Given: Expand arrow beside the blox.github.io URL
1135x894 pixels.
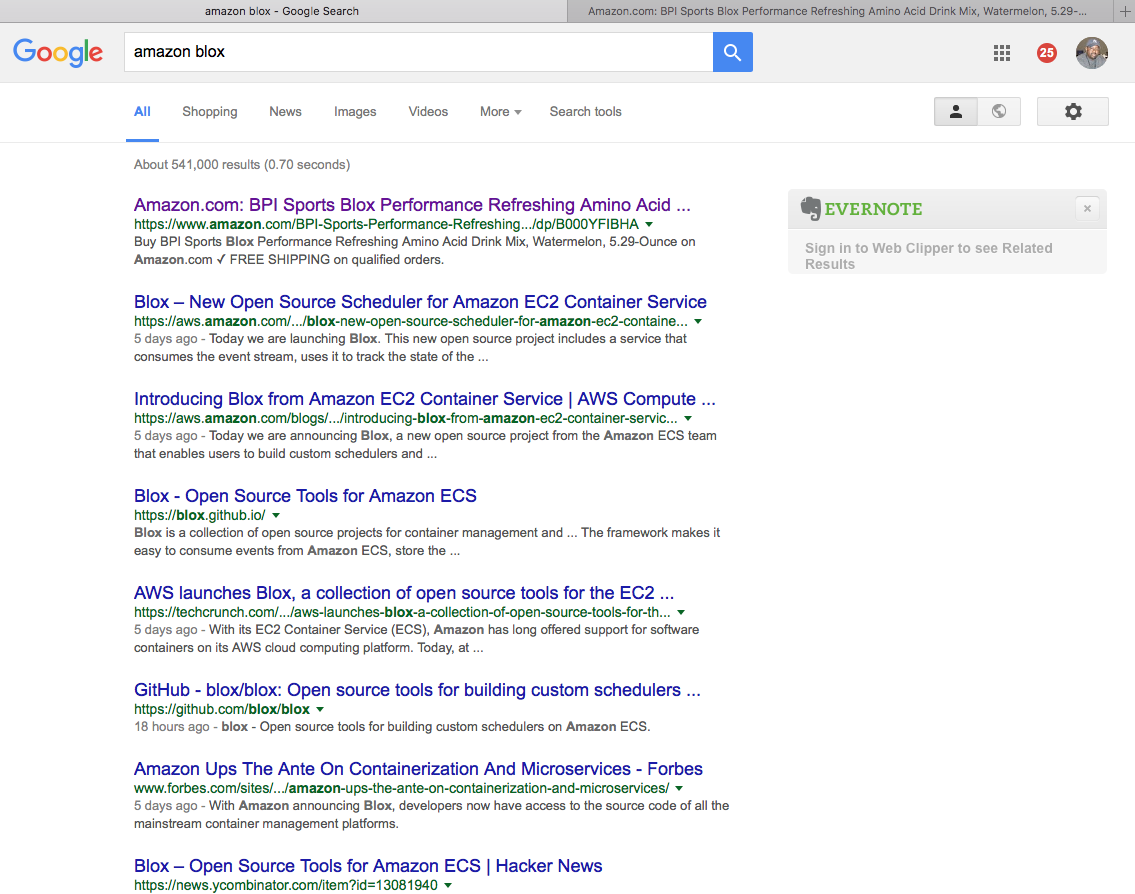Looking at the screenshot, I should (x=276, y=515).
